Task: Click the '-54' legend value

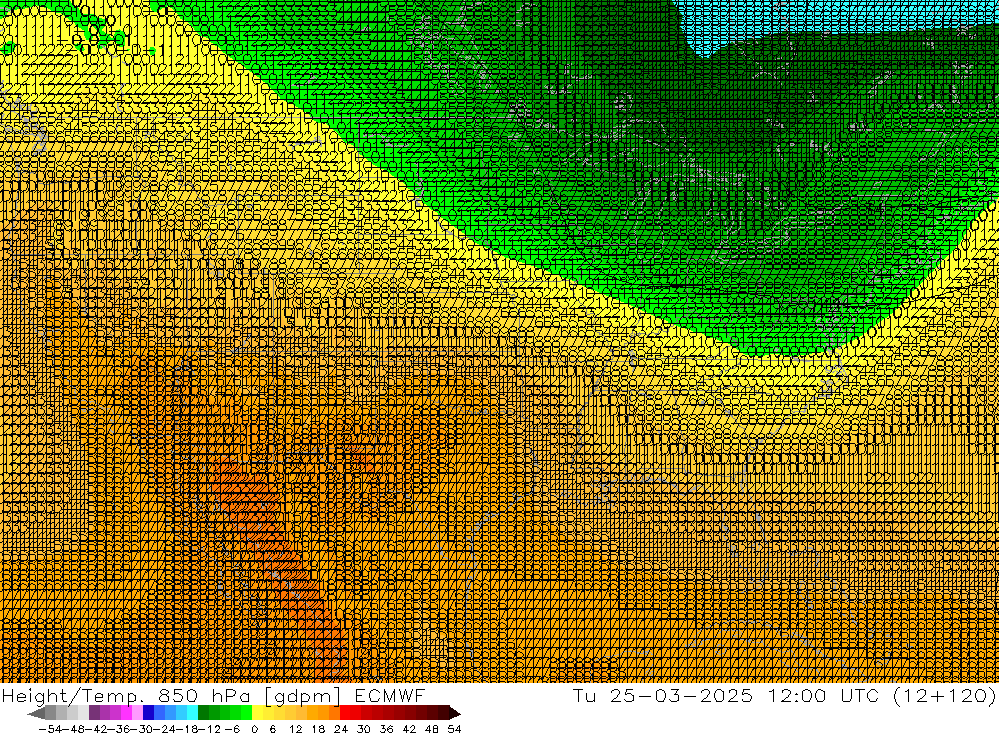Action: click(50, 729)
